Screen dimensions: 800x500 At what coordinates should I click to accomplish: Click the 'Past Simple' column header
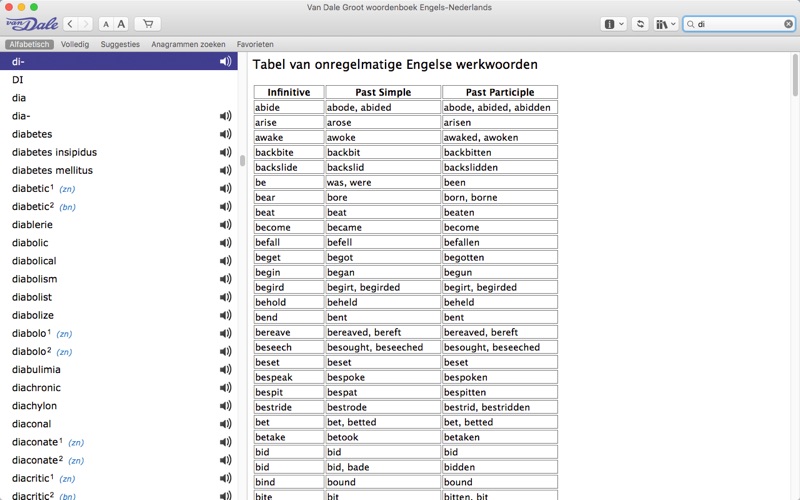(383, 92)
